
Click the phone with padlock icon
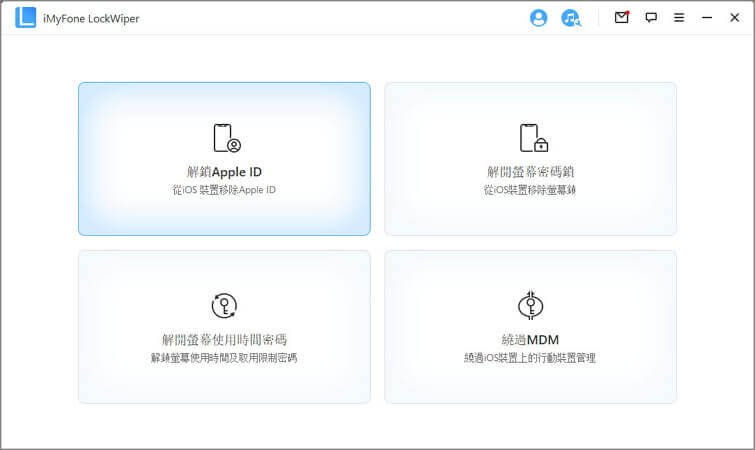534,138
